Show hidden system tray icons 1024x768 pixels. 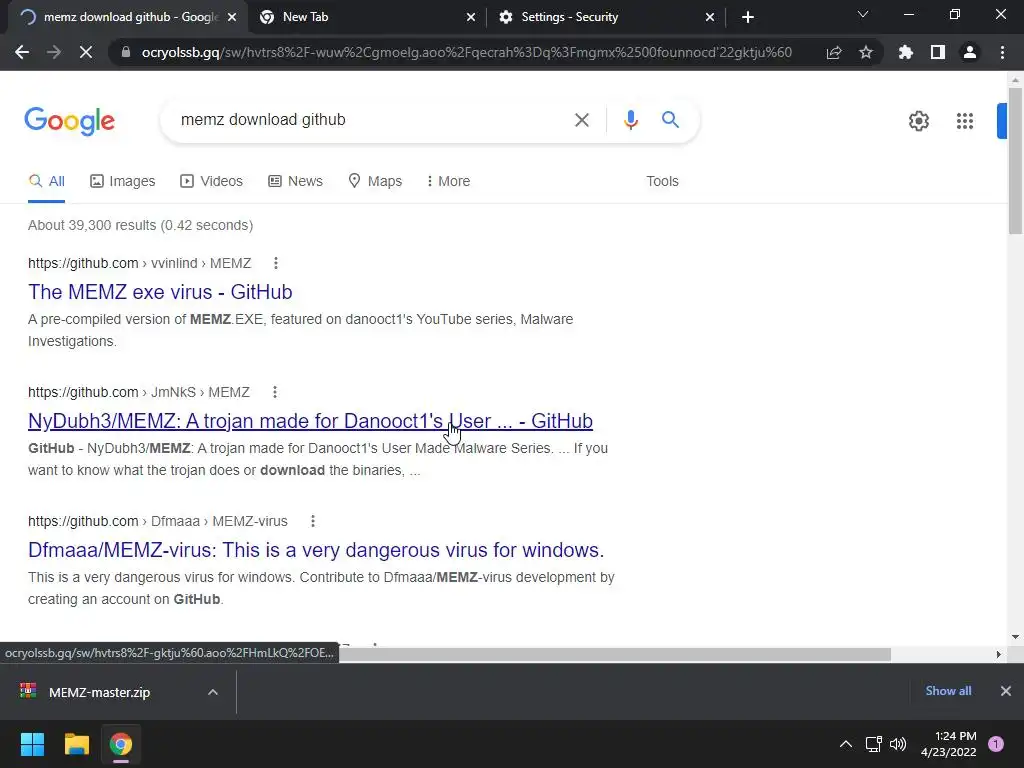pos(846,744)
